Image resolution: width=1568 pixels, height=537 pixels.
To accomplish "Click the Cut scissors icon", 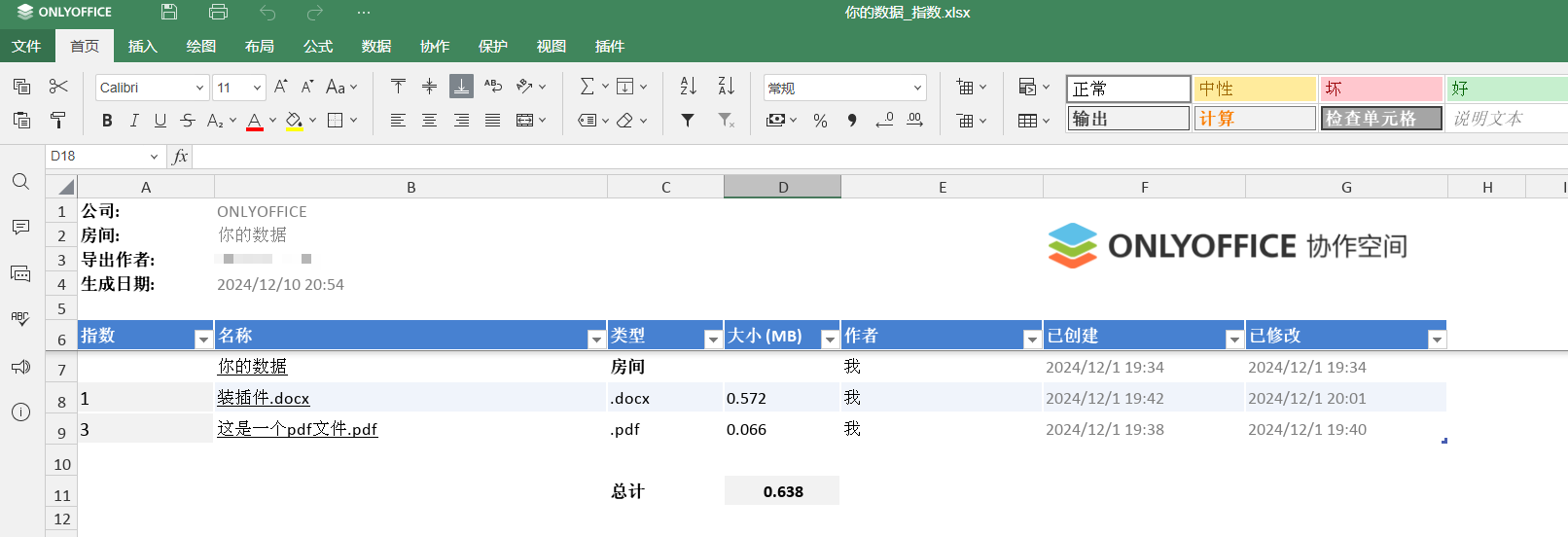I will point(58,87).
